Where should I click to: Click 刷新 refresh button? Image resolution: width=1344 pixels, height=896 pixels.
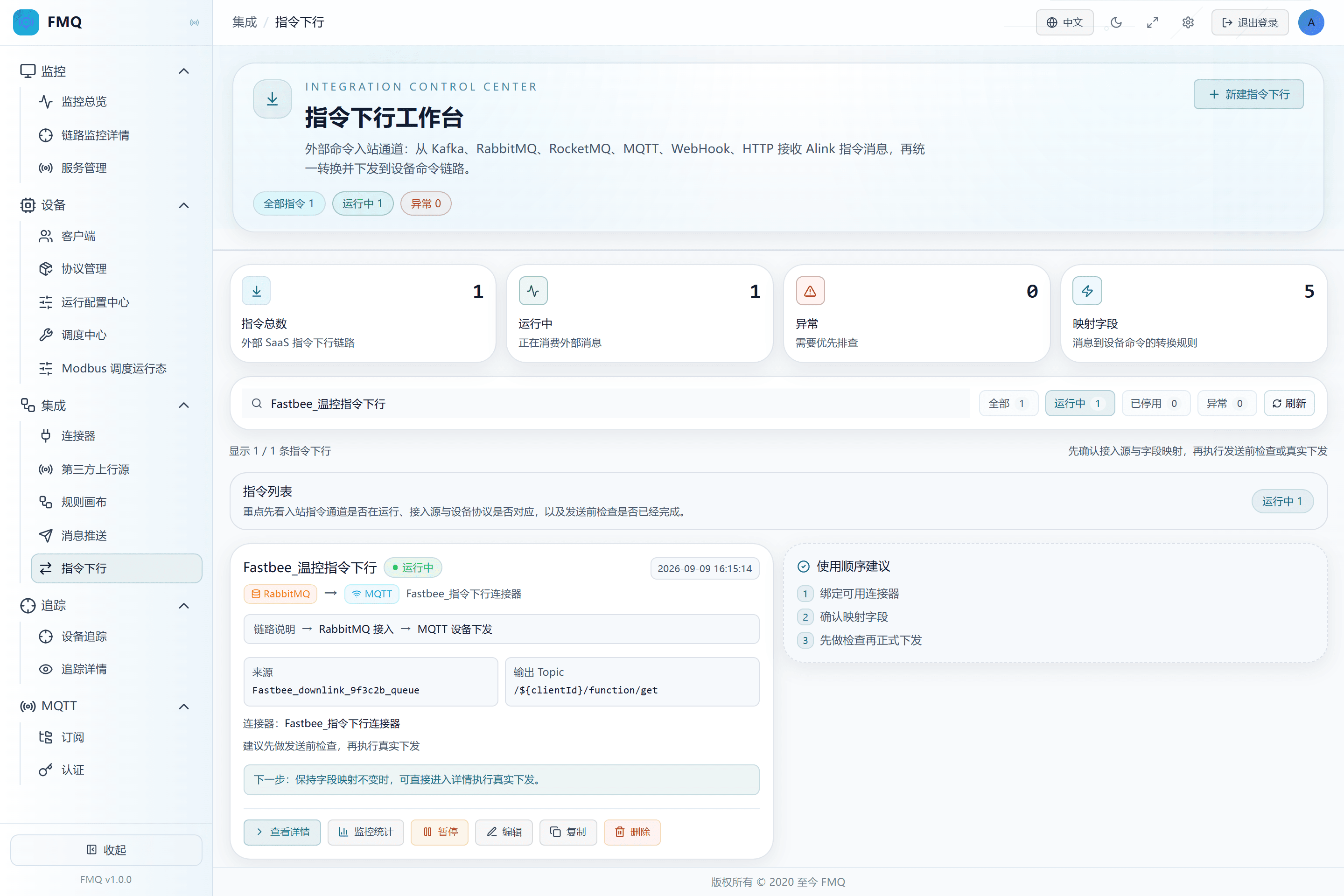pos(1289,403)
